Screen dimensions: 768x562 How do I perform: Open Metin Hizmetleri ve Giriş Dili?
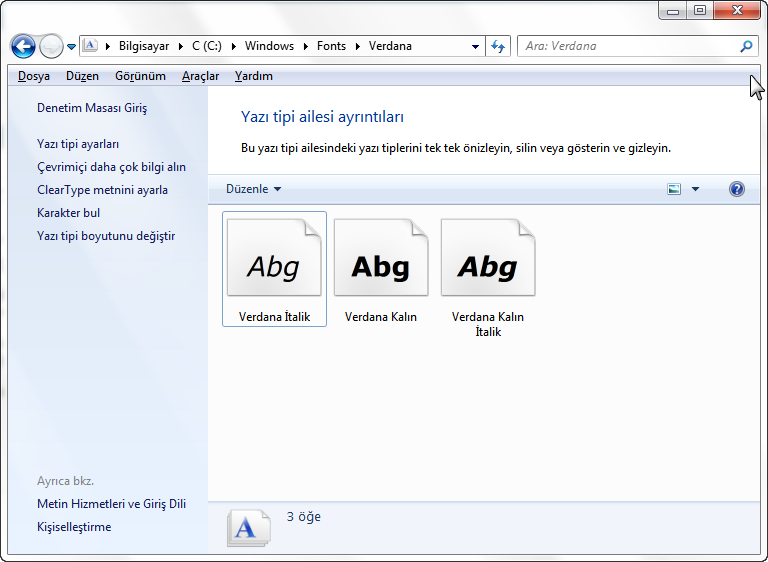[x=111, y=504]
